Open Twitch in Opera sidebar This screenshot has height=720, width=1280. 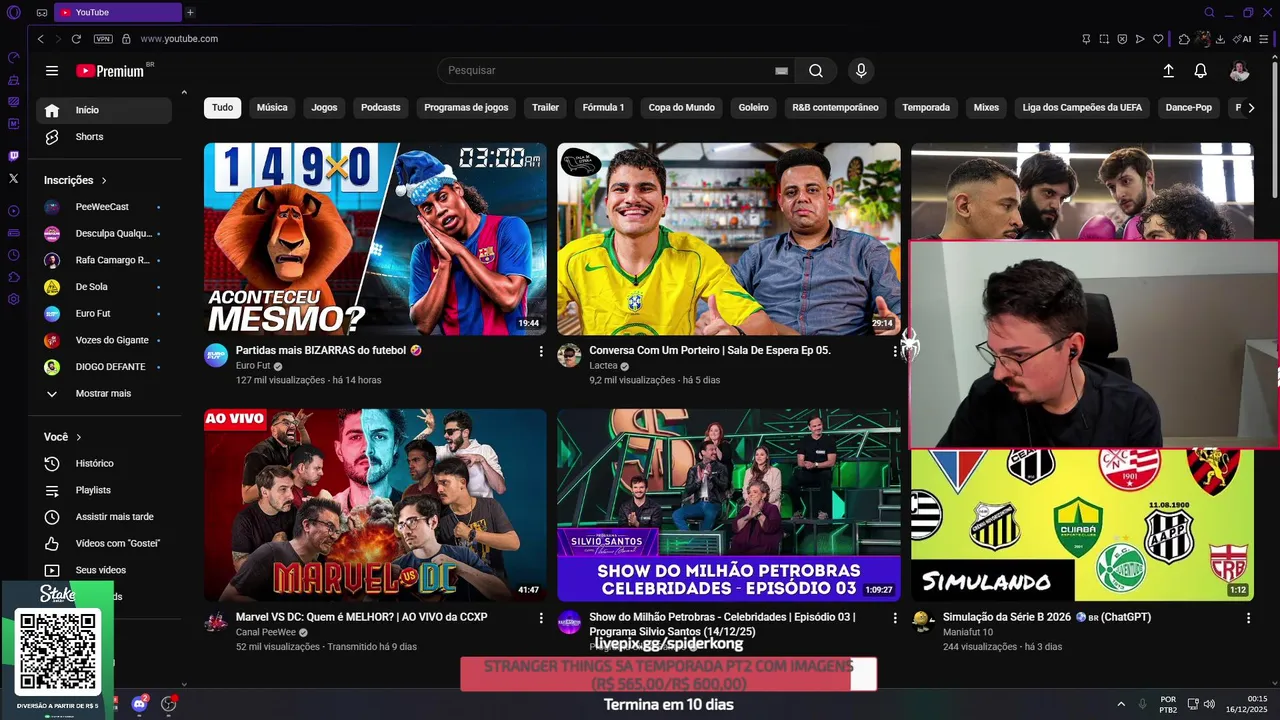coord(13,156)
